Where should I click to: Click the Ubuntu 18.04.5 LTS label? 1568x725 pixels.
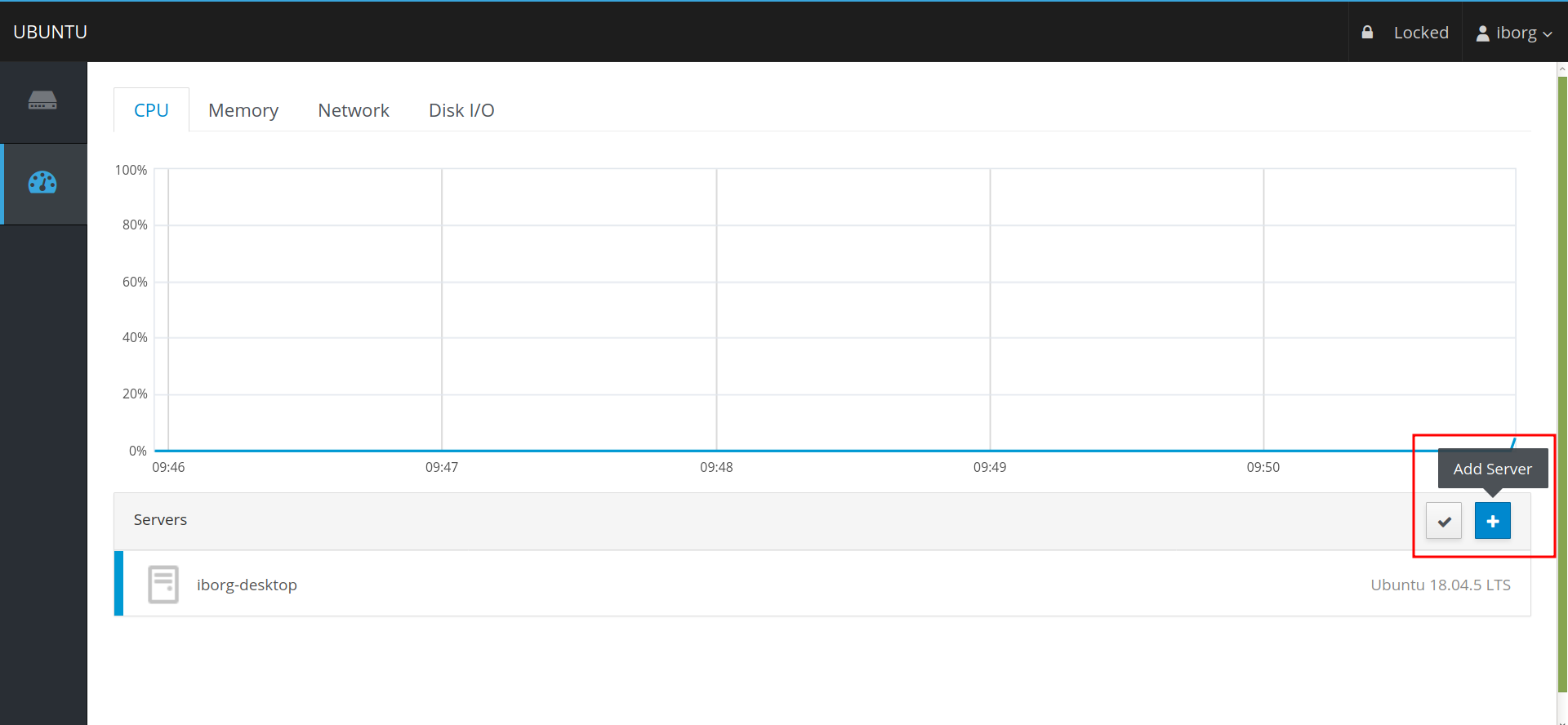click(x=1440, y=585)
